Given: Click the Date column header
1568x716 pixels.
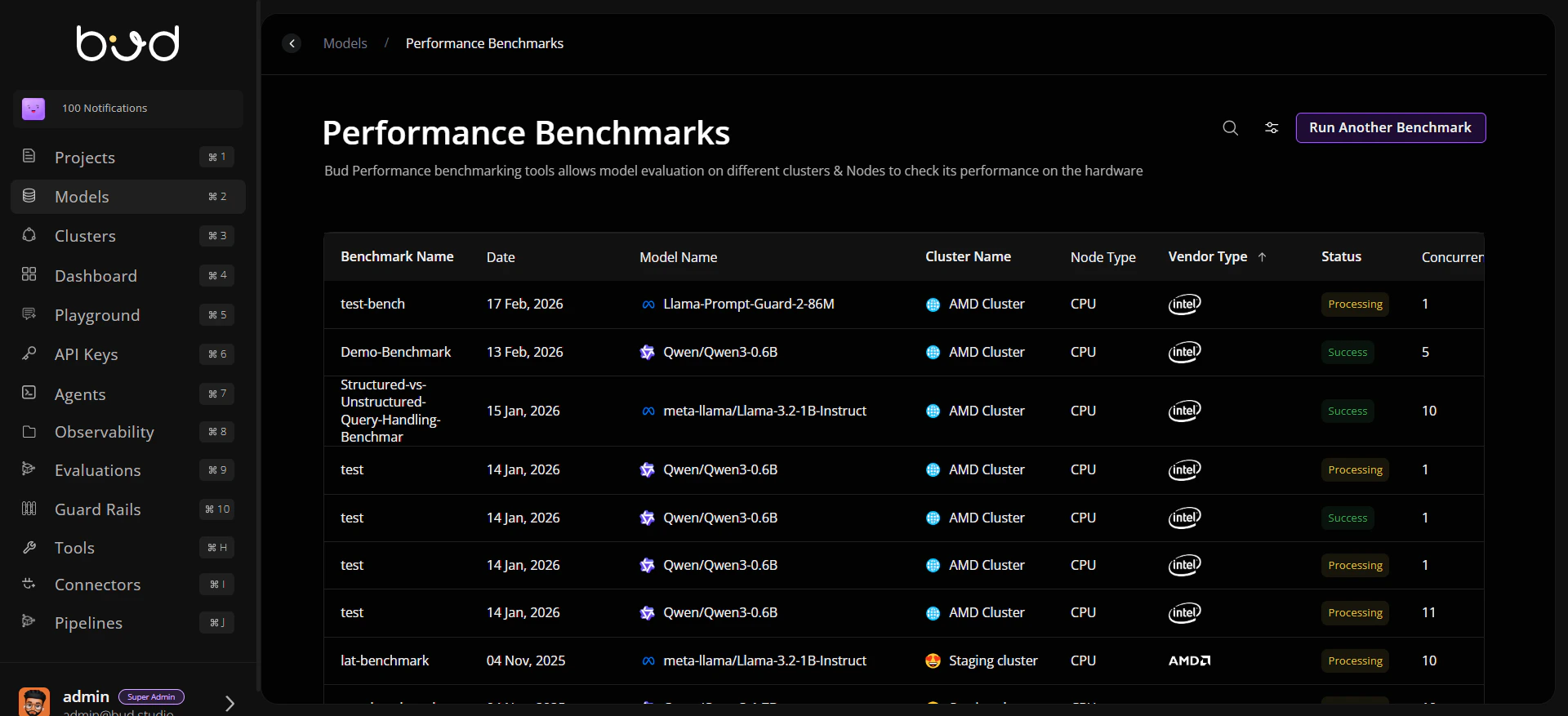Looking at the screenshot, I should click(501, 257).
